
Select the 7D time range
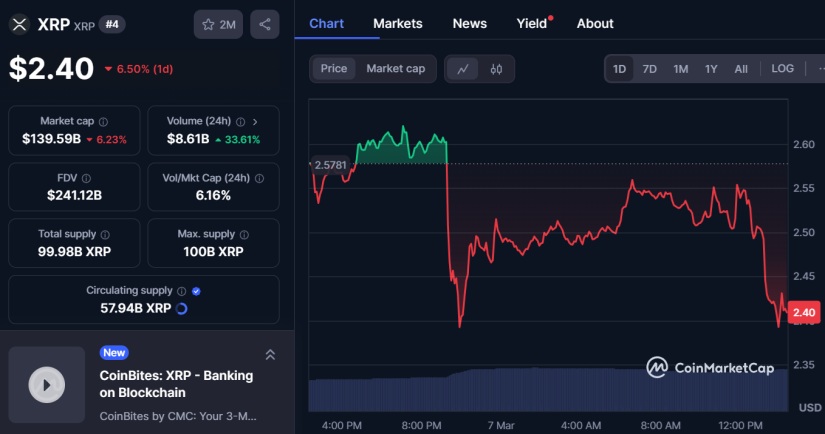tap(650, 69)
